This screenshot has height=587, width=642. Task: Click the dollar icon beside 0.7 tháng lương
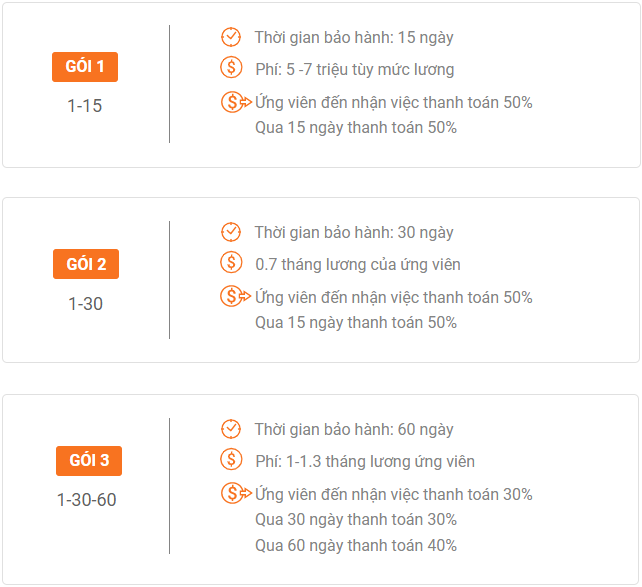pyautogui.click(x=231, y=263)
